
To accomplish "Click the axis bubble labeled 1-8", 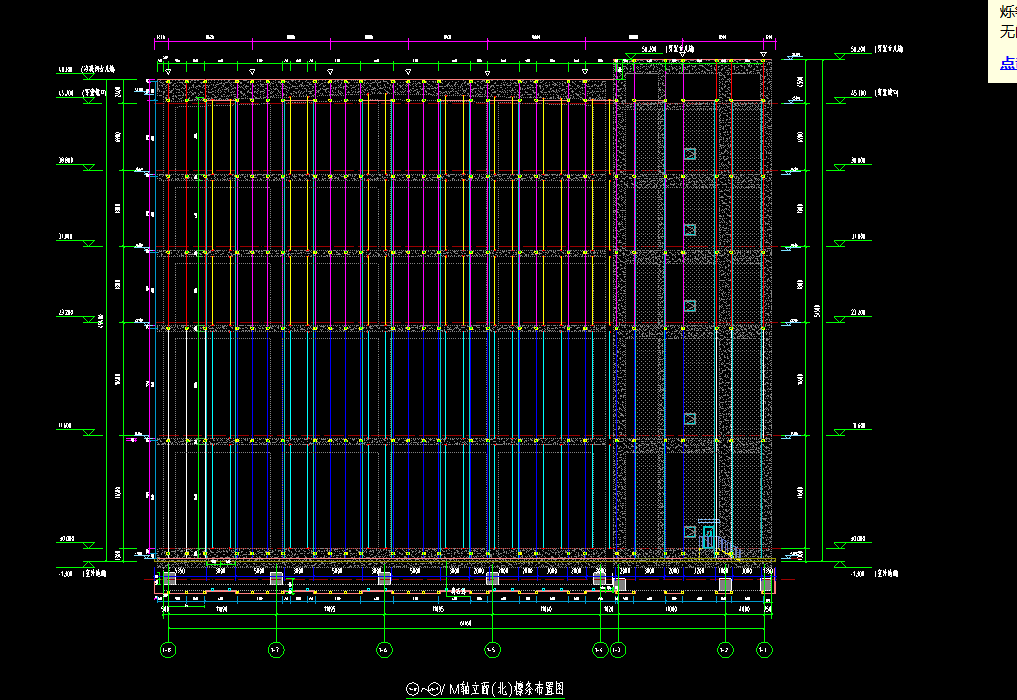I will point(167,649).
